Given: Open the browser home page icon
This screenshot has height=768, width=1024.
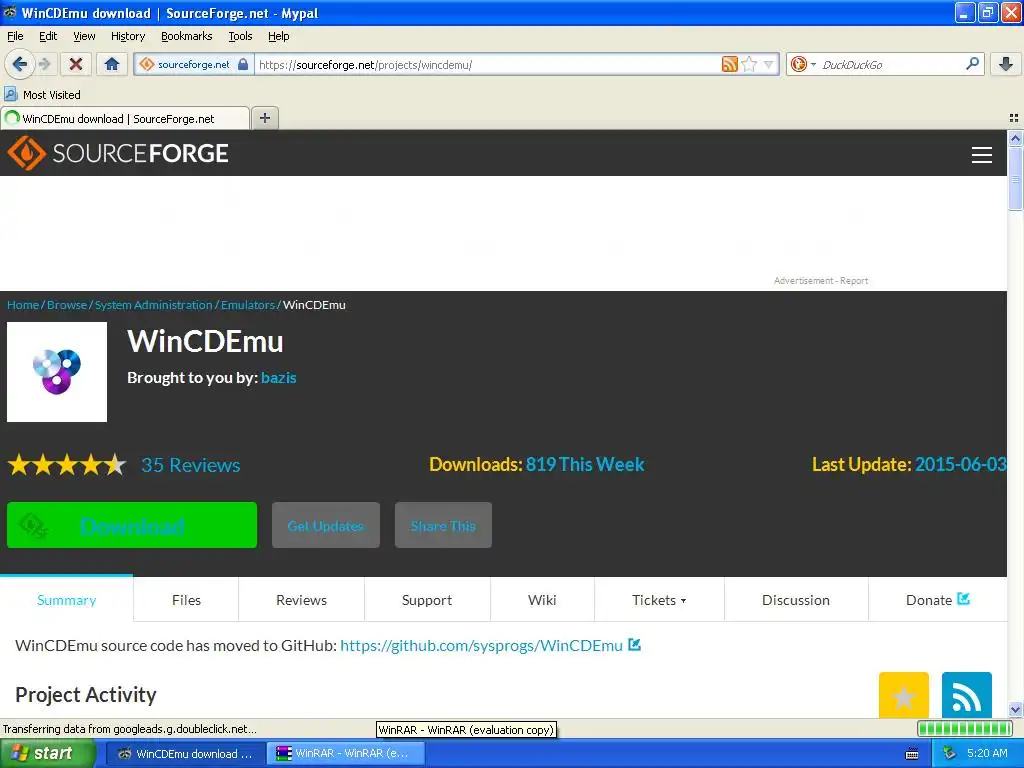Looking at the screenshot, I should pos(112,64).
